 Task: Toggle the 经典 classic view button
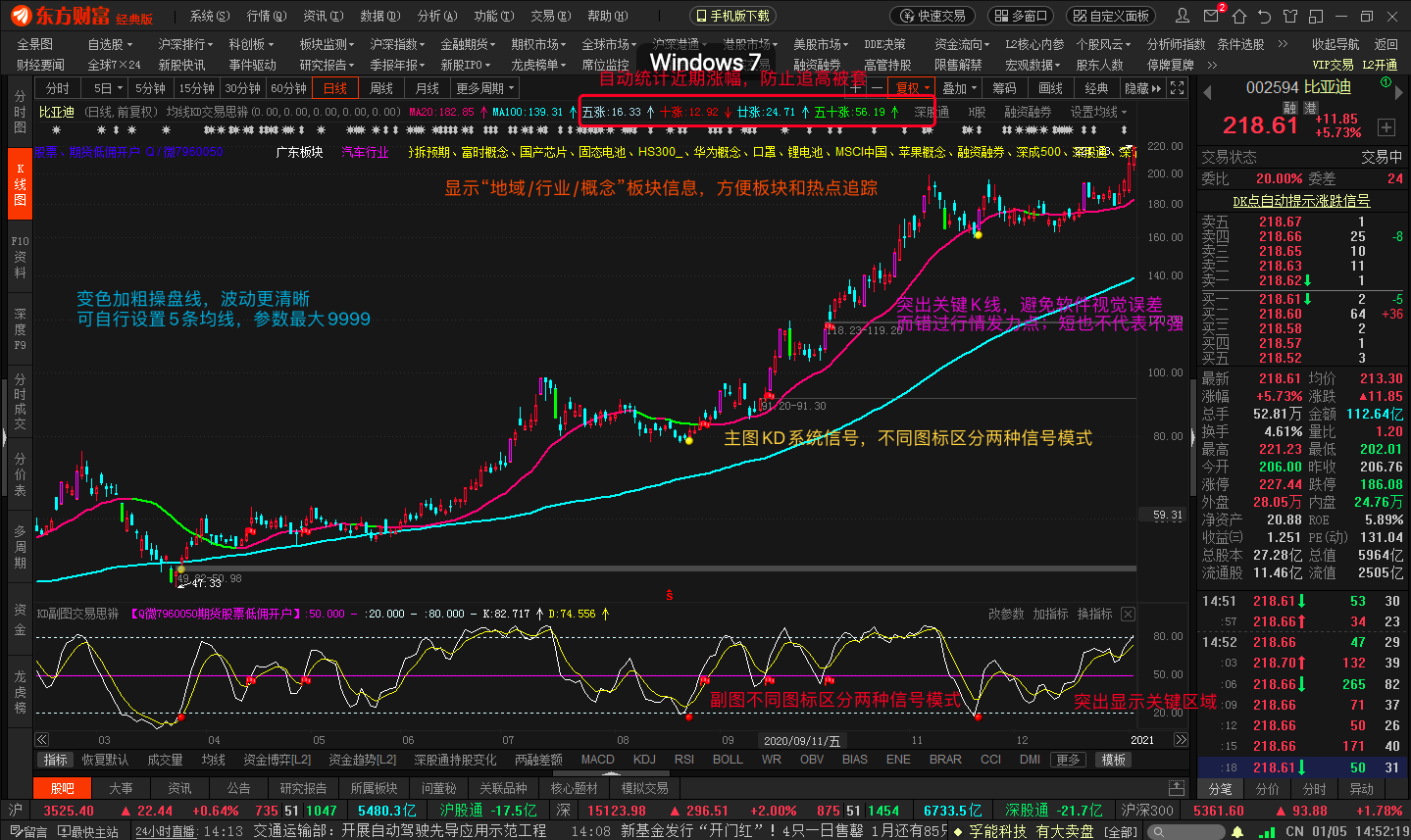coord(1096,88)
